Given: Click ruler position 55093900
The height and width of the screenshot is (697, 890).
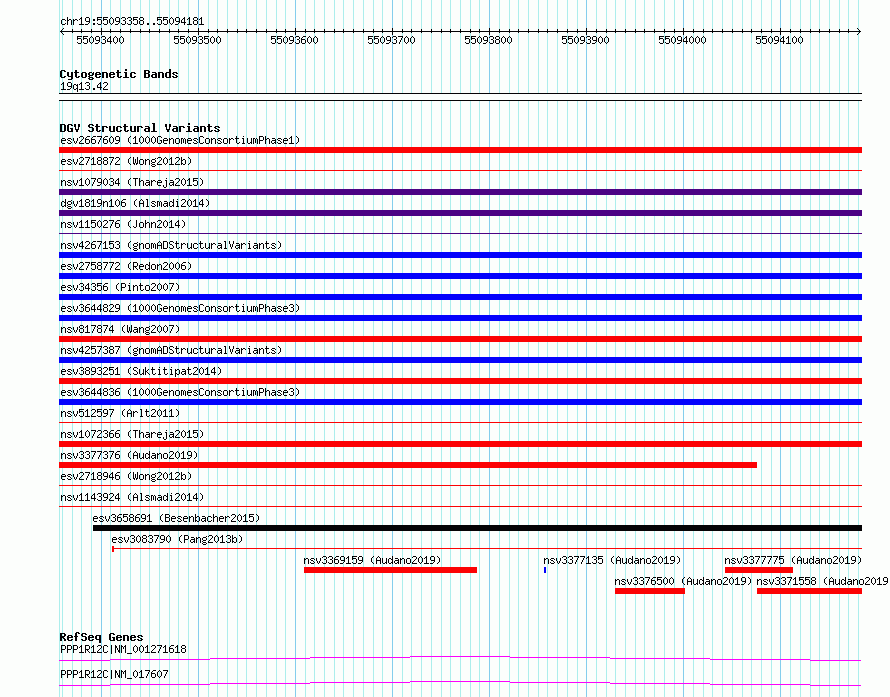Looking at the screenshot, I should pyautogui.click(x=585, y=40).
